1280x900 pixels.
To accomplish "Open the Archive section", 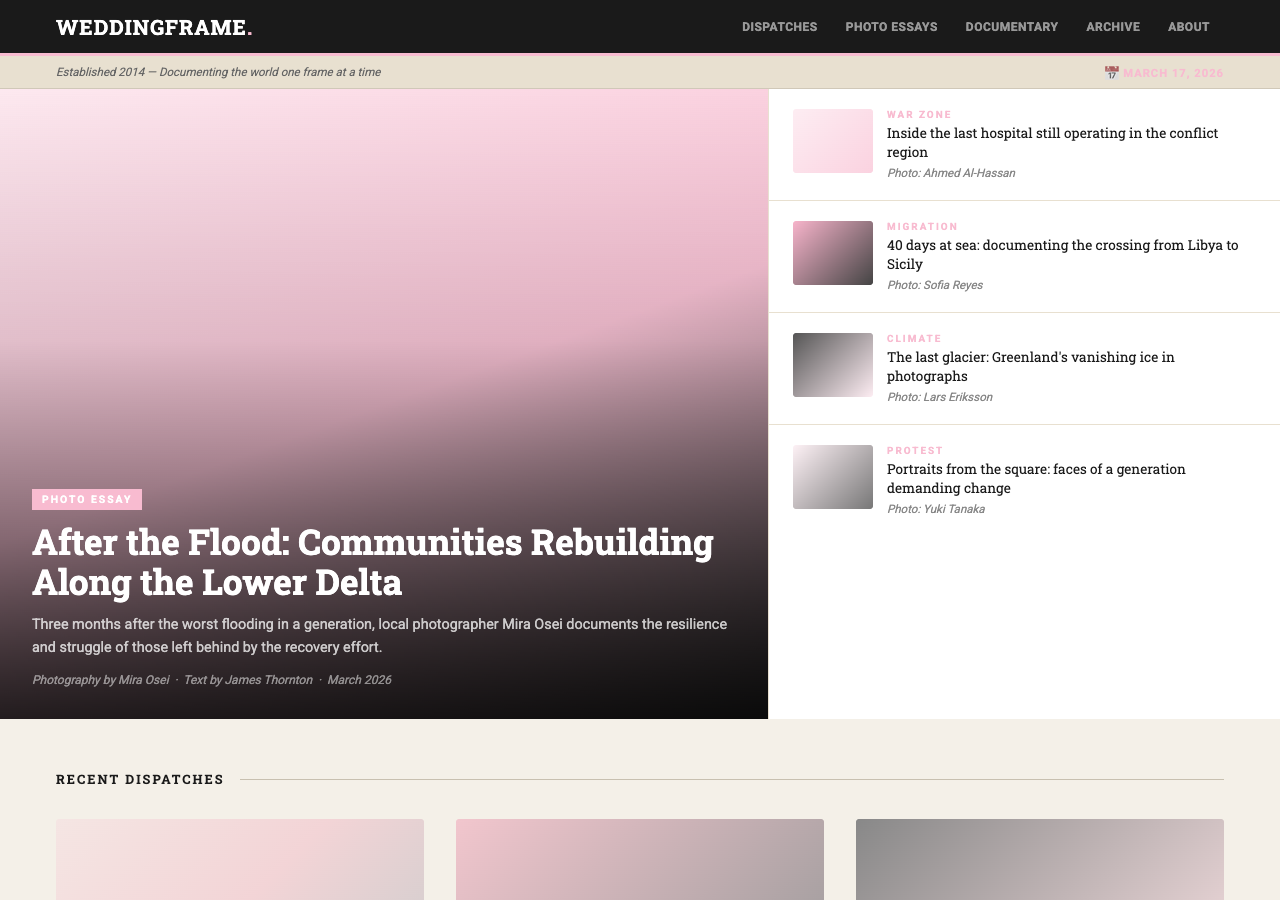I will click(x=1112, y=27).
